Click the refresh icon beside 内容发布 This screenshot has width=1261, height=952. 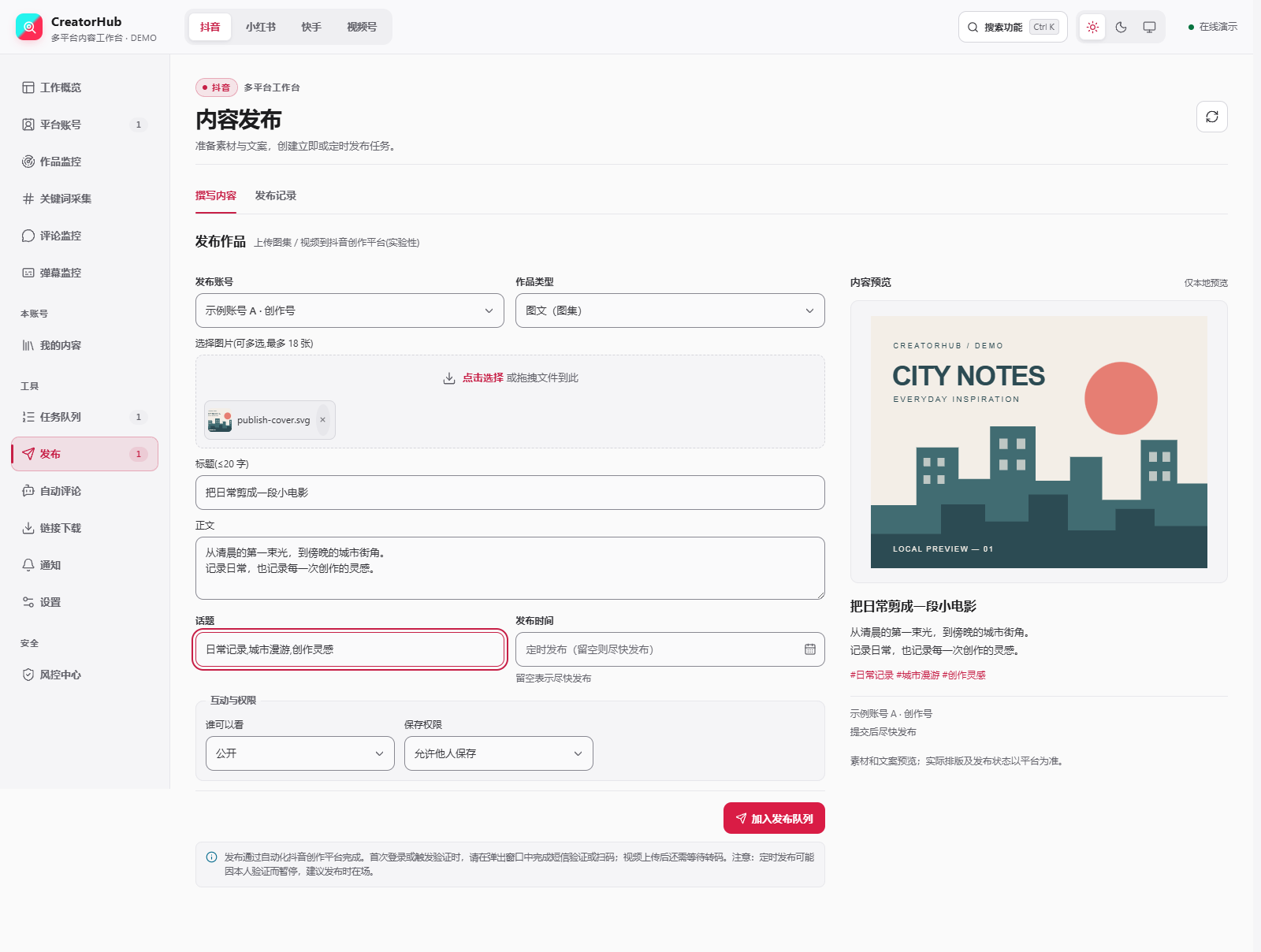coord(1212,117)
